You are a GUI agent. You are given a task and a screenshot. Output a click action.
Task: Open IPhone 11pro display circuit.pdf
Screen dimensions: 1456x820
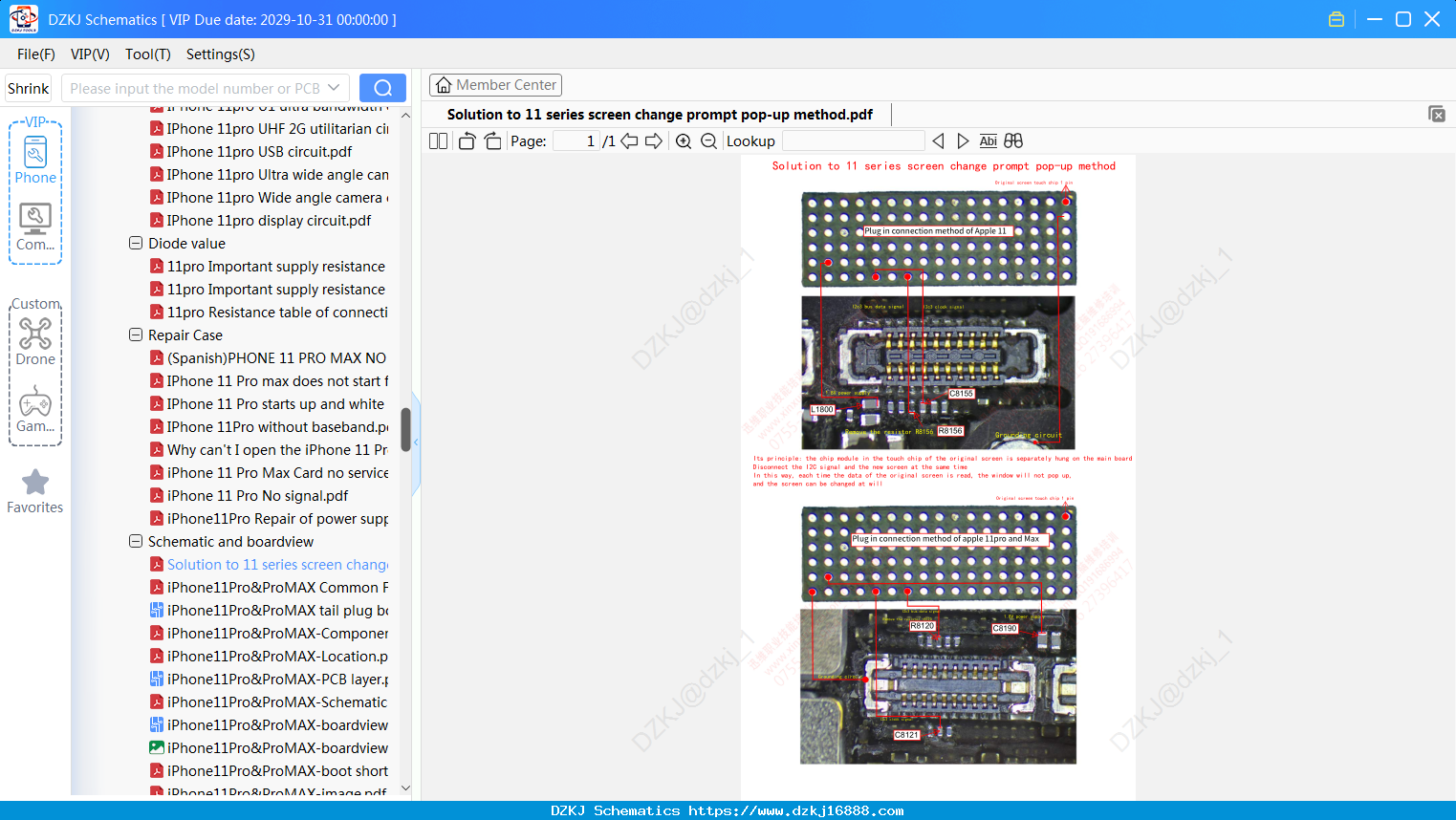click(269, 220)
